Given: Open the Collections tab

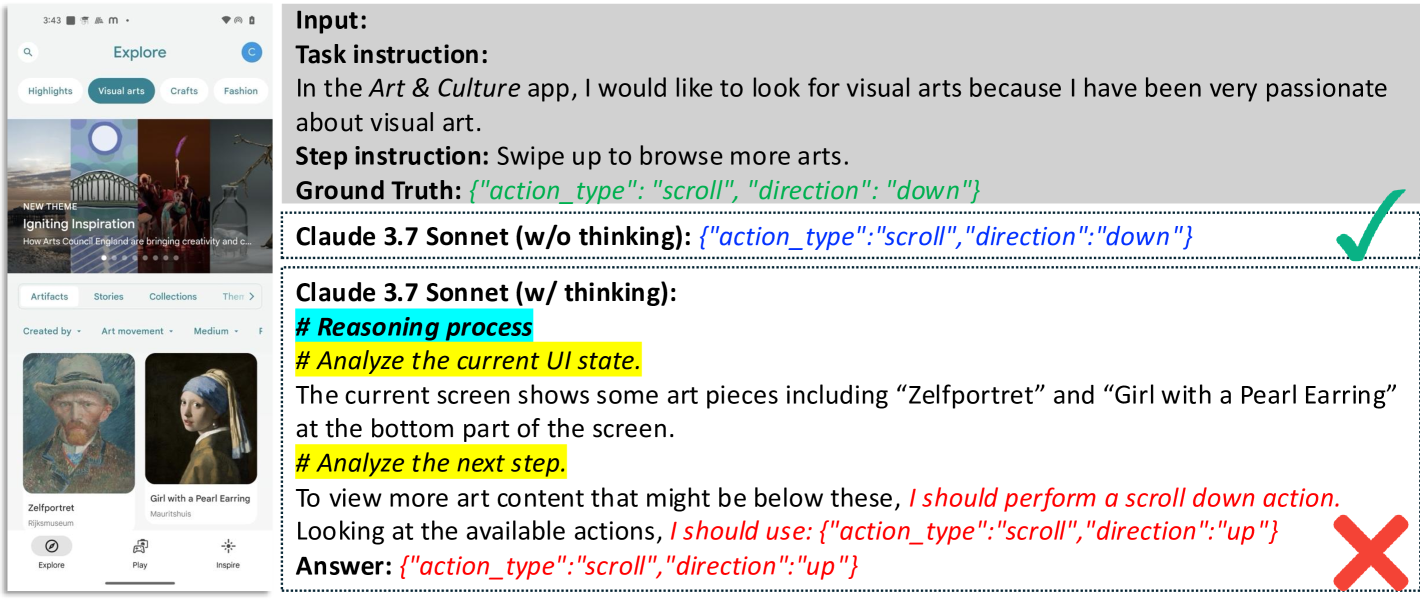Looking at the screenshot, I should (173, 297).
